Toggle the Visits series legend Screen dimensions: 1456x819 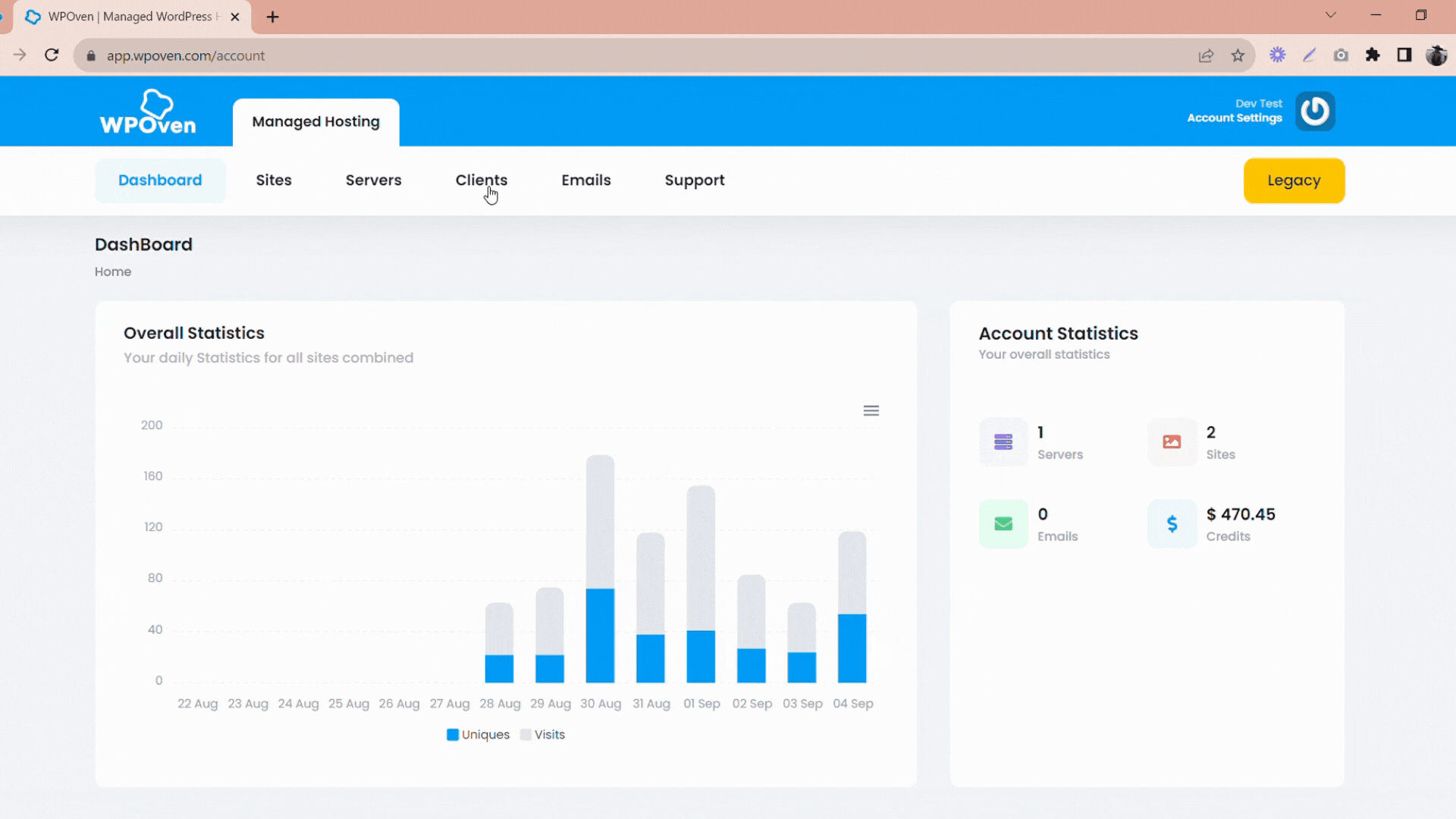pyautogui.click(x=542, y=735)
